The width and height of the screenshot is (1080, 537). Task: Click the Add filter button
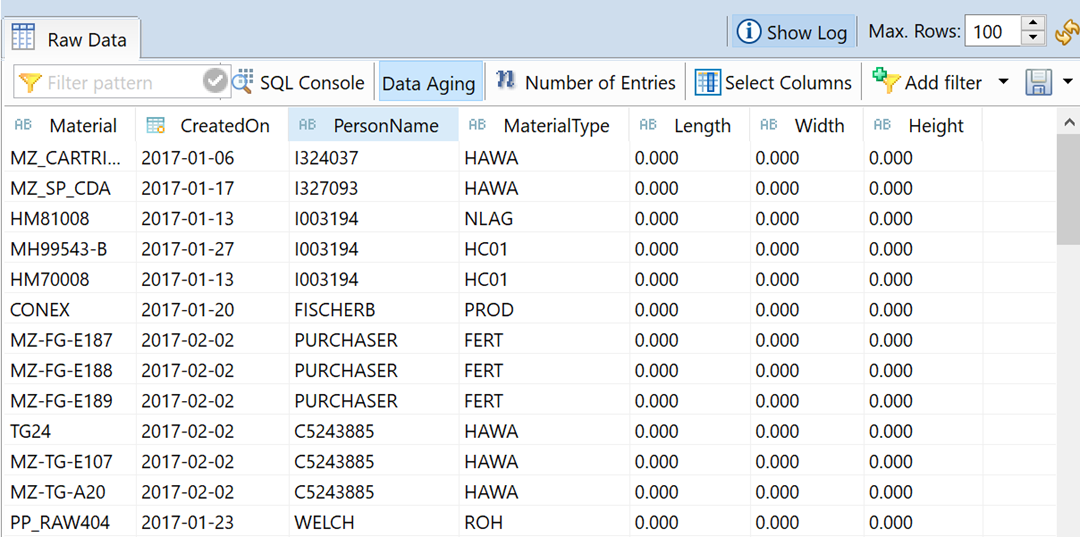click(926, 83)
